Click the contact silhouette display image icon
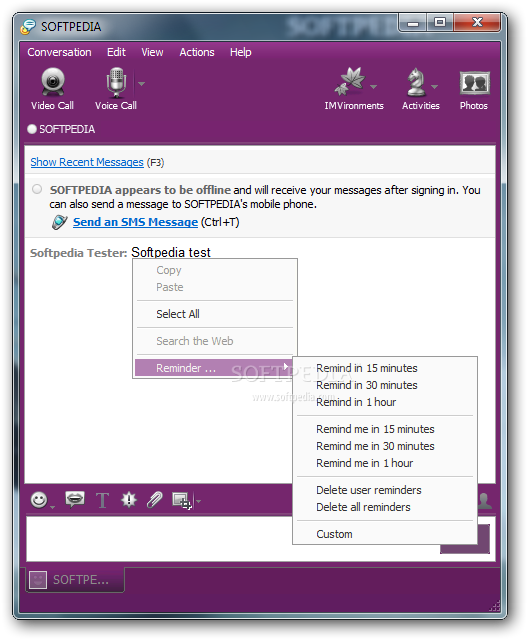 [485, 500]
